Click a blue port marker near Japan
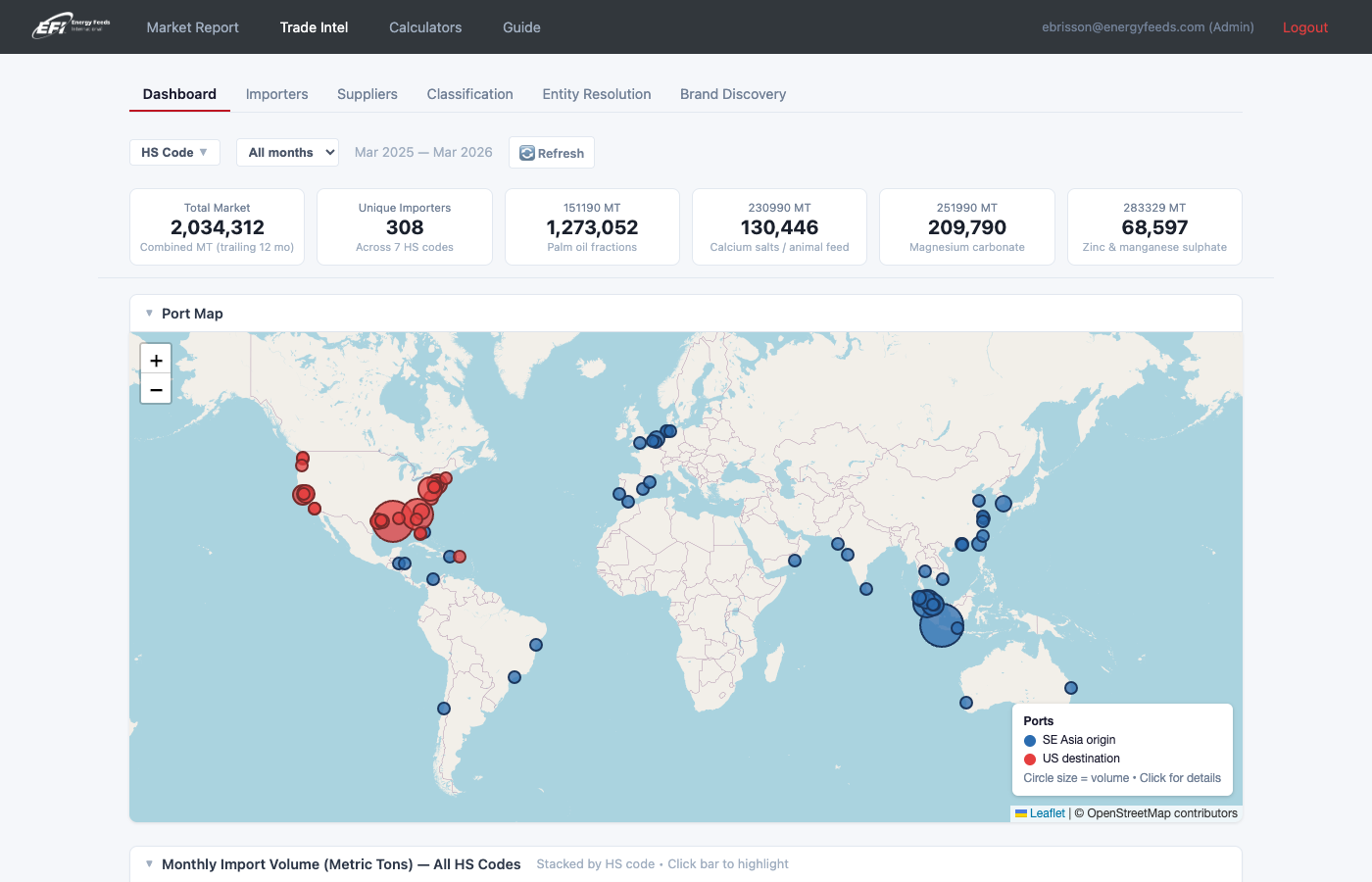 click(x=1003, y=504)
